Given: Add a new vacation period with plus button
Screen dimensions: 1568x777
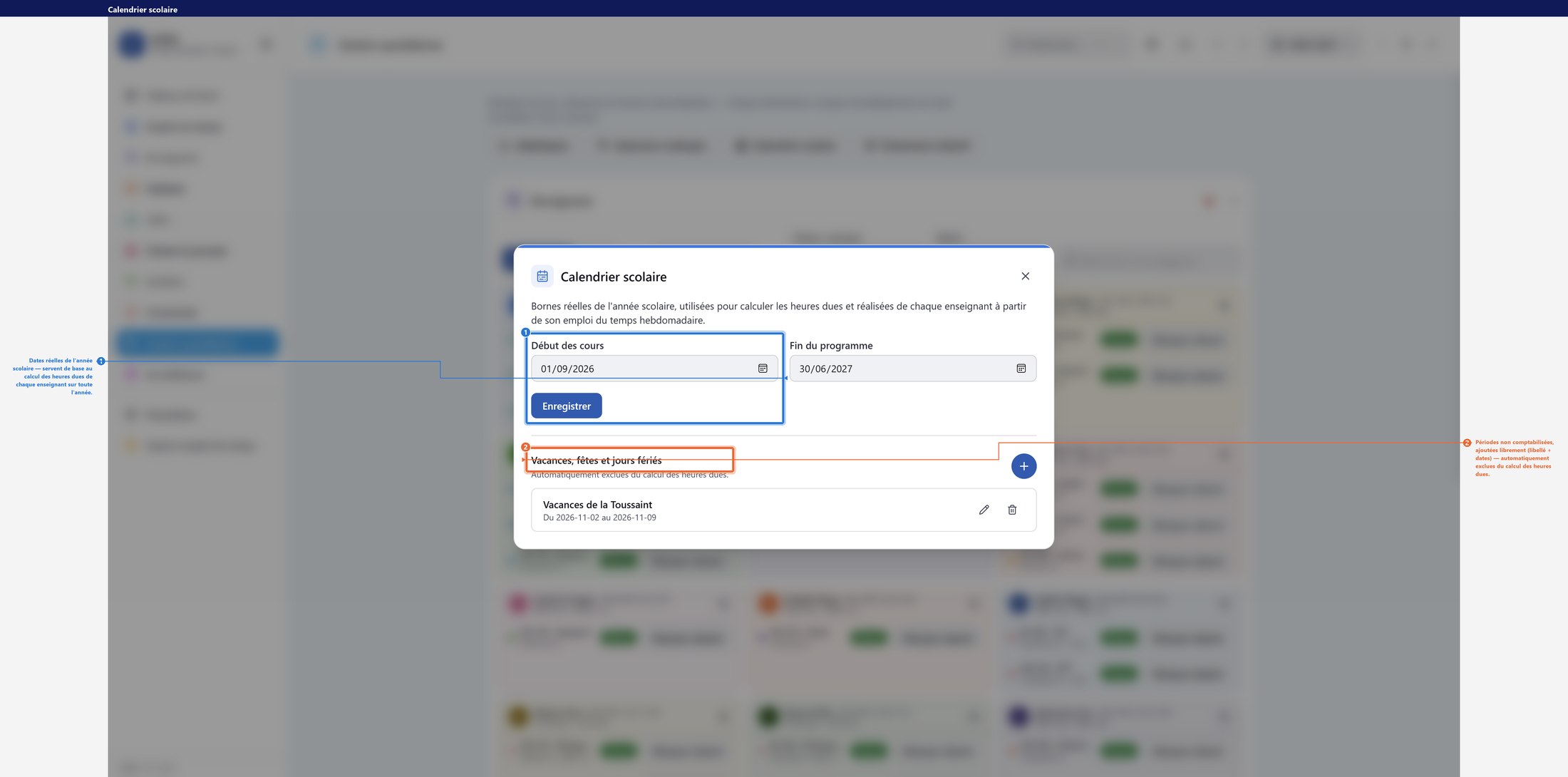Looking at the screenshot, I should pos(1023,466).
